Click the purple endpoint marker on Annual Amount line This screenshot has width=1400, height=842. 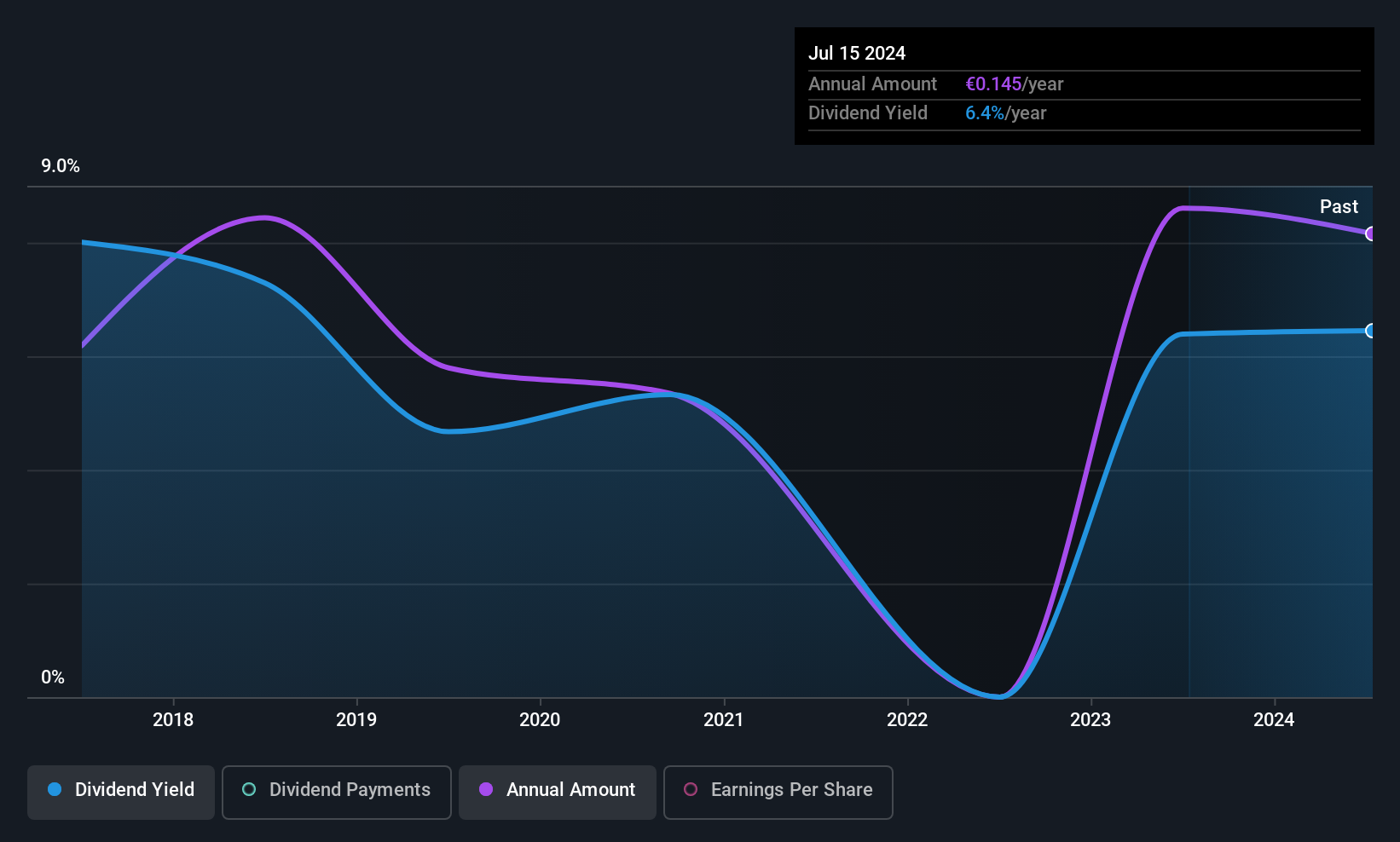point(1370,234)
